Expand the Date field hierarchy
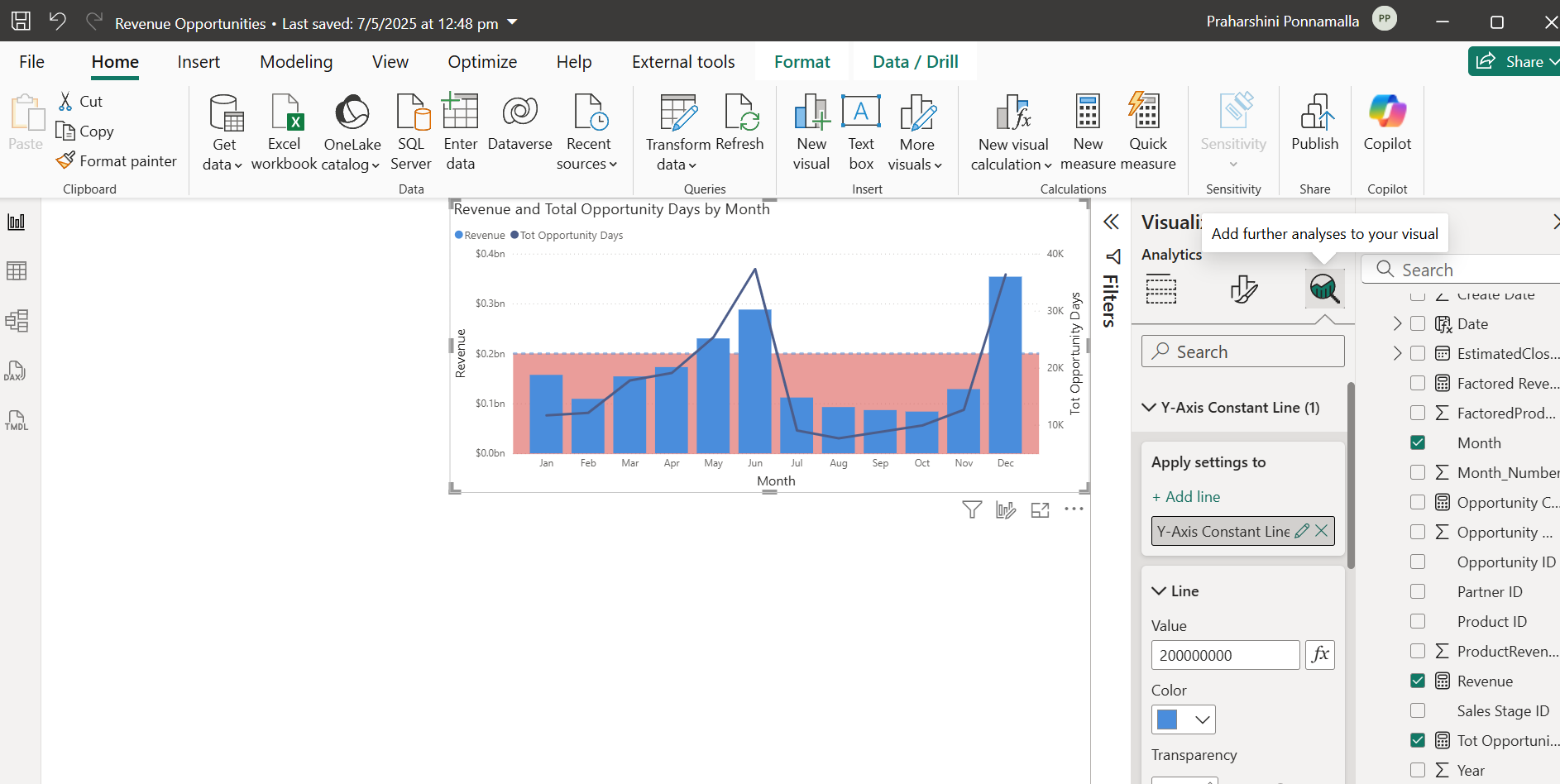The height and width of the screenshot is (784, 1560). (1397, 323)
